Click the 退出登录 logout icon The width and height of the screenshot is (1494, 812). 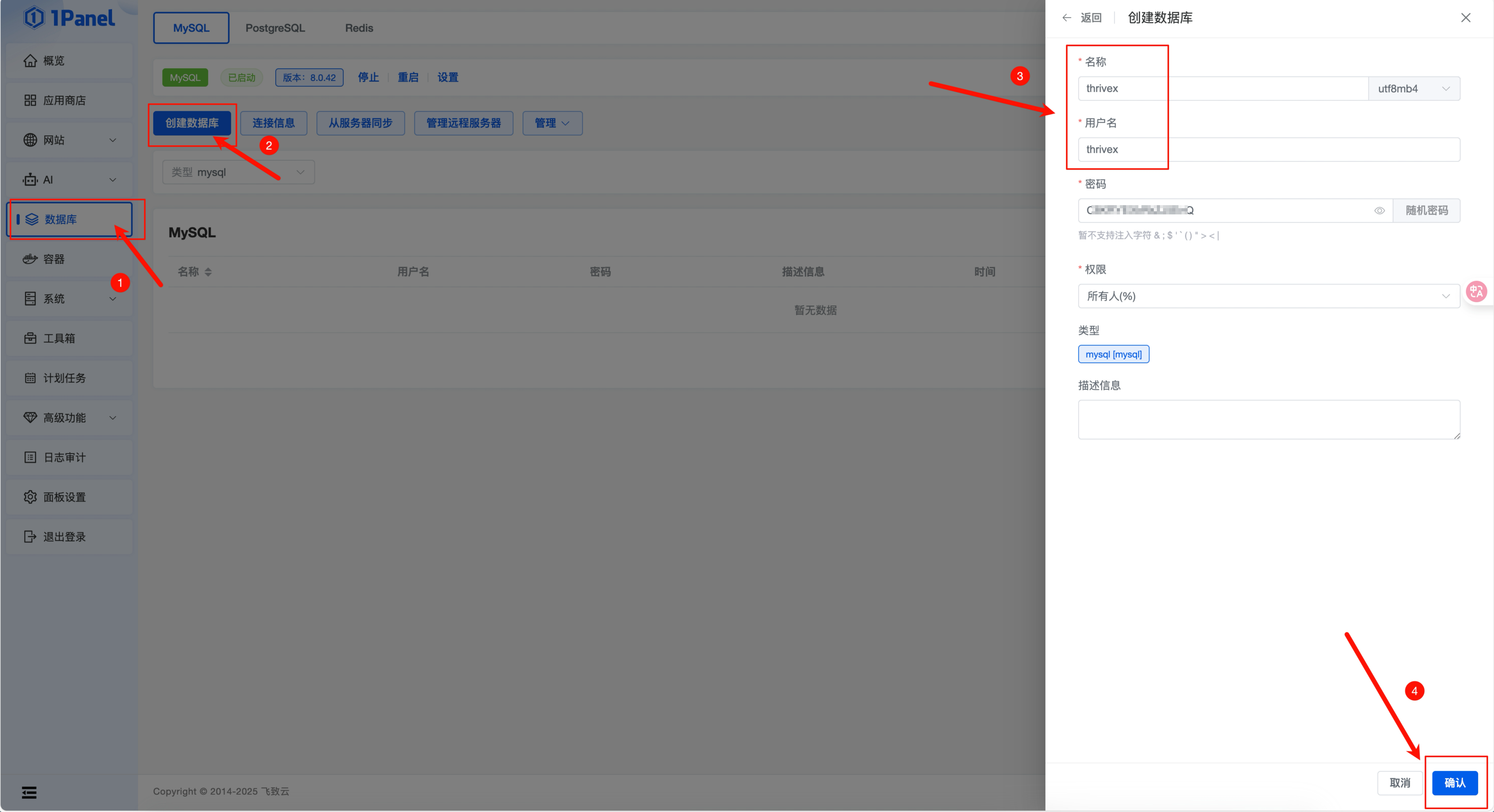click(30, 537)
